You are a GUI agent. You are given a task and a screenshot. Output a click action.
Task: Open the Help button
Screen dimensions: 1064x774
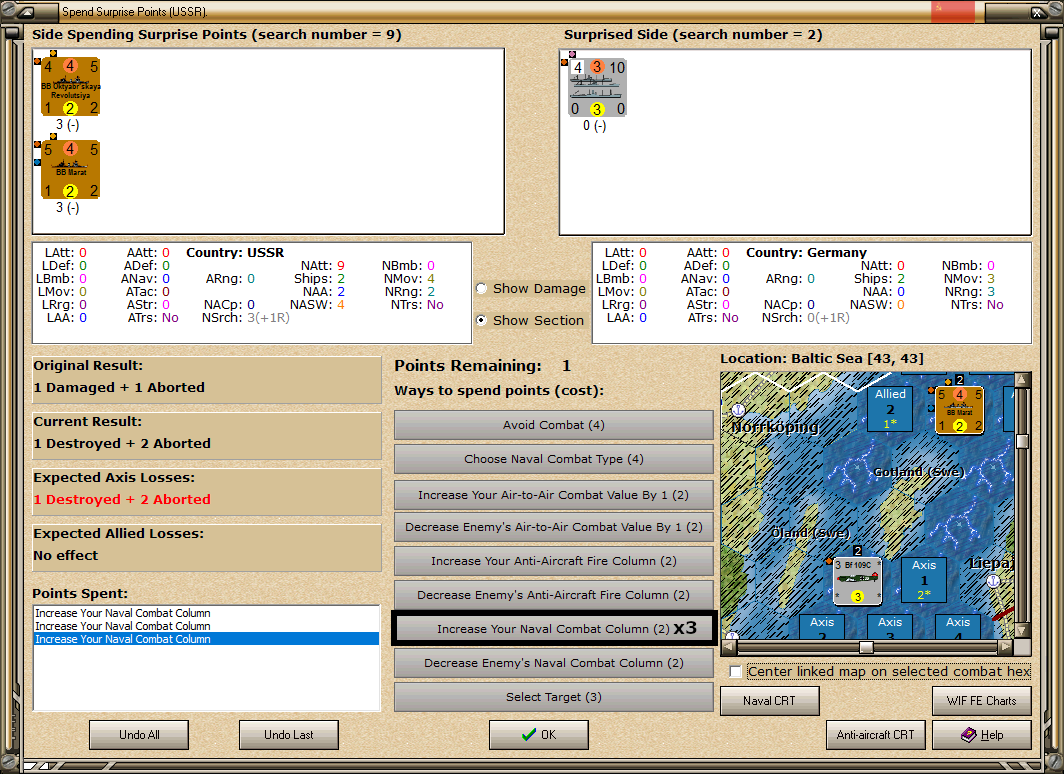982,735
